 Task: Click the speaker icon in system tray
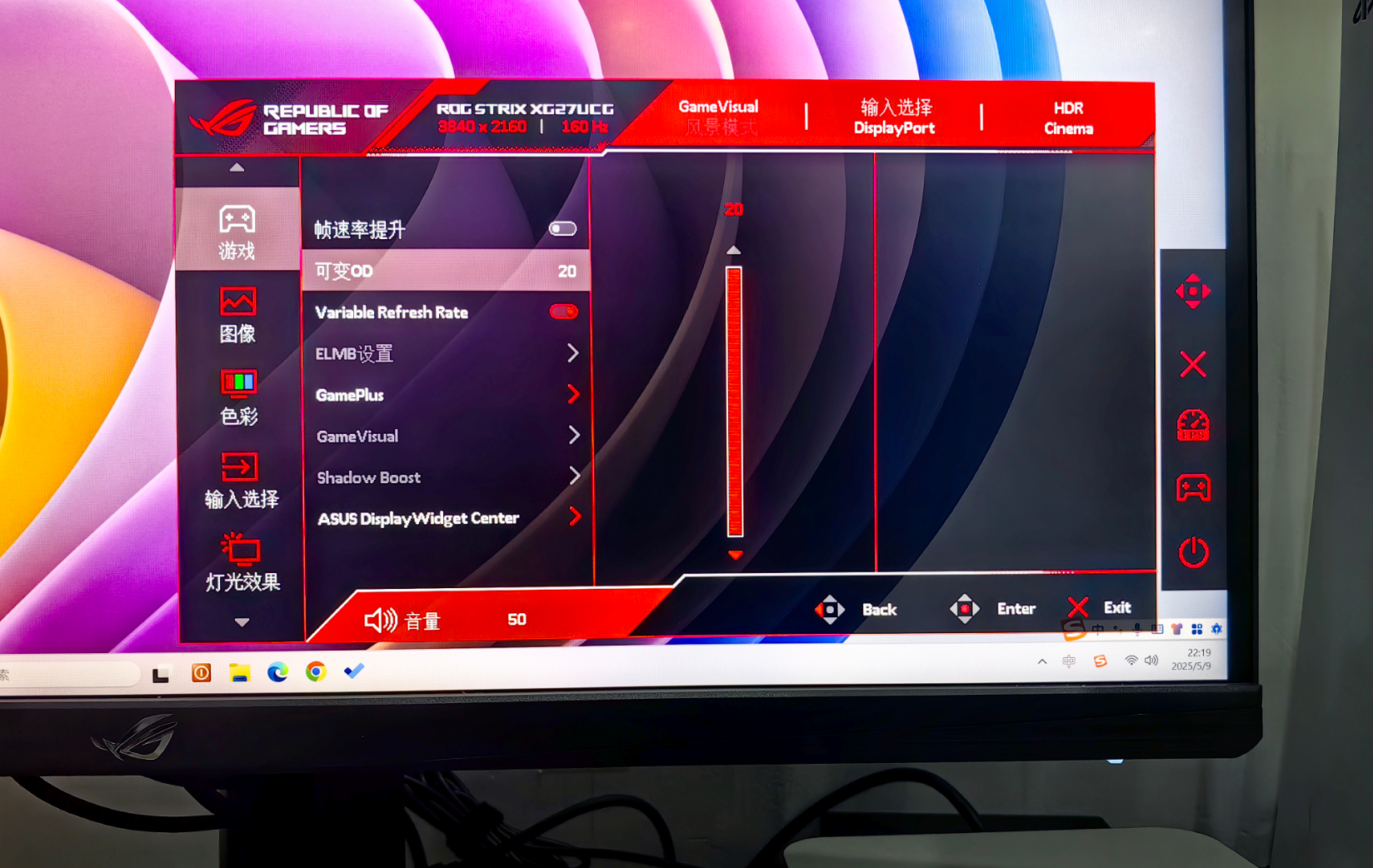[1151, 660]
